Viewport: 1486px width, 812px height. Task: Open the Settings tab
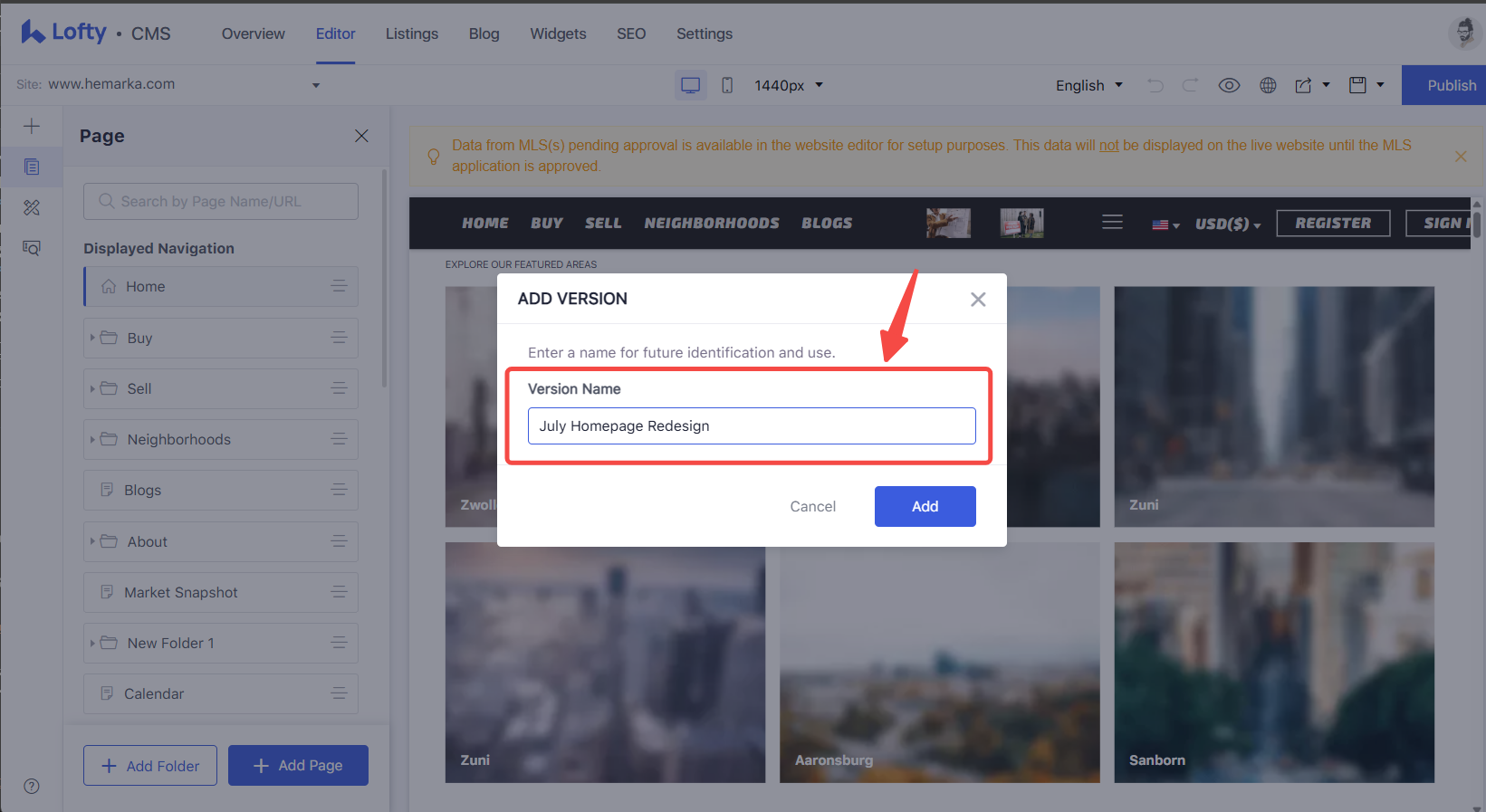tap(705, 33)
